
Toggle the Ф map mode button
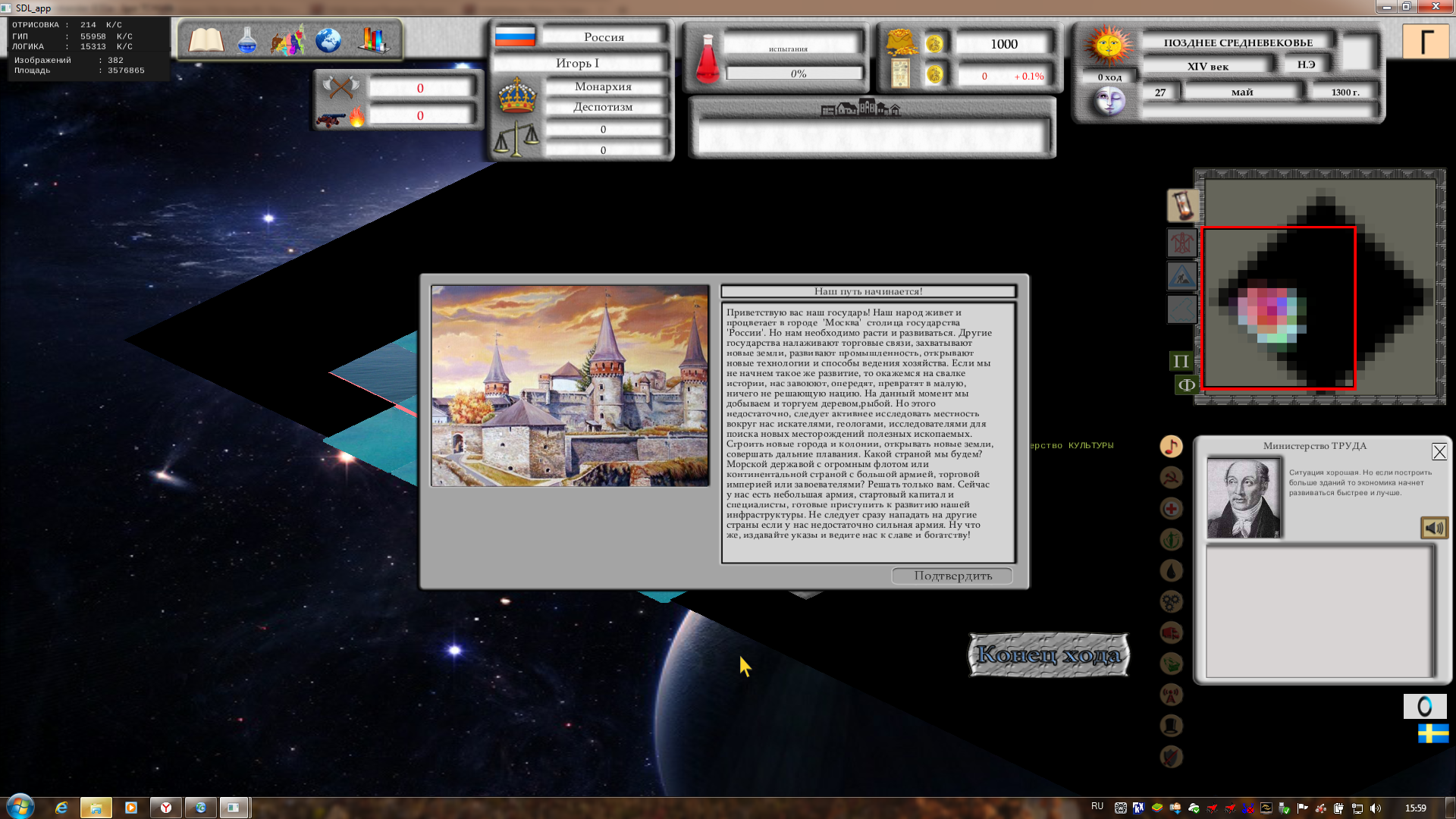coord(1186,385)
